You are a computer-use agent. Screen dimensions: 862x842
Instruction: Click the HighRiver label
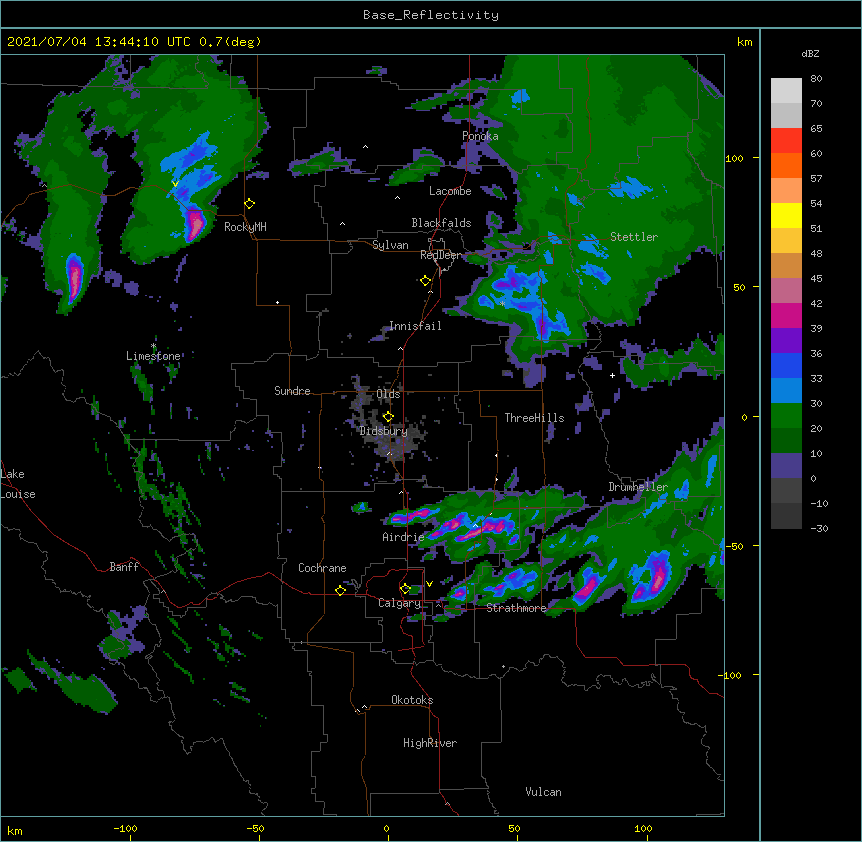(x=430, y=743)
